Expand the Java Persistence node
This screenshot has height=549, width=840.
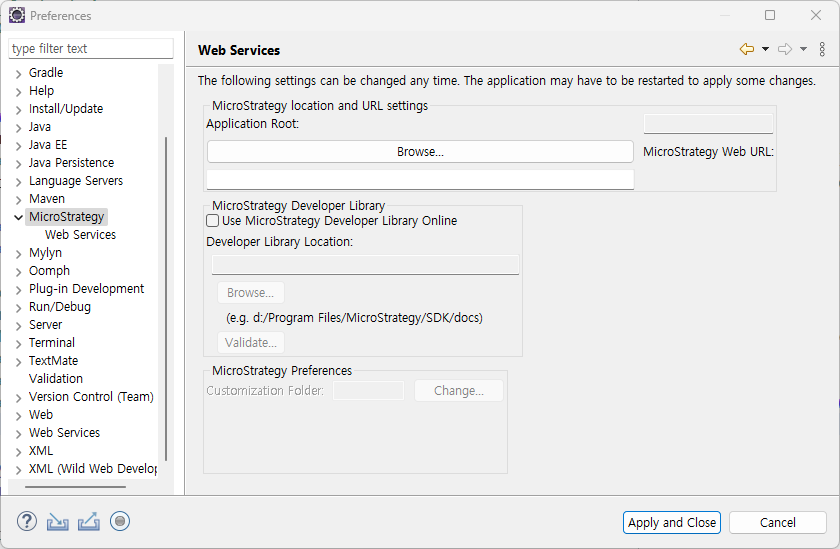point(19,164)
